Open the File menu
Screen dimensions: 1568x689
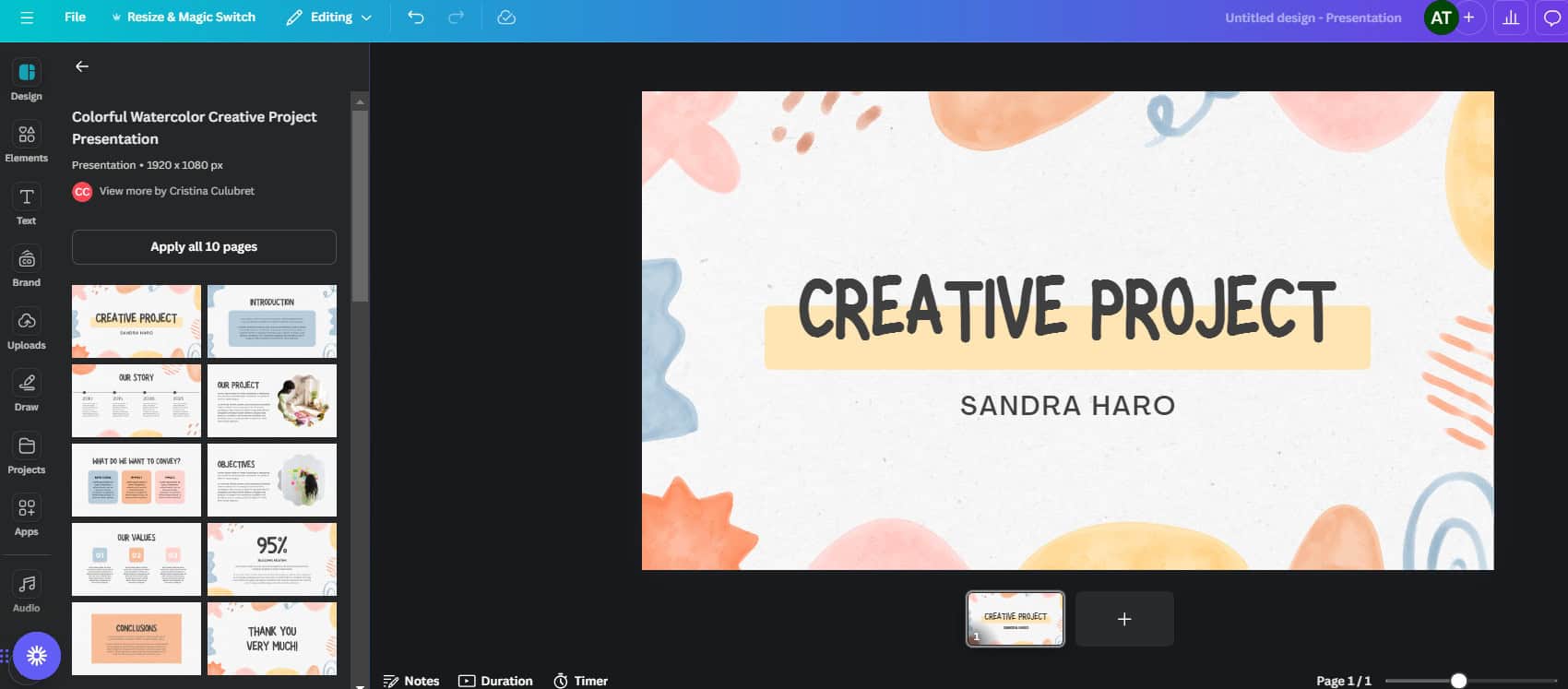click(76, 18)
